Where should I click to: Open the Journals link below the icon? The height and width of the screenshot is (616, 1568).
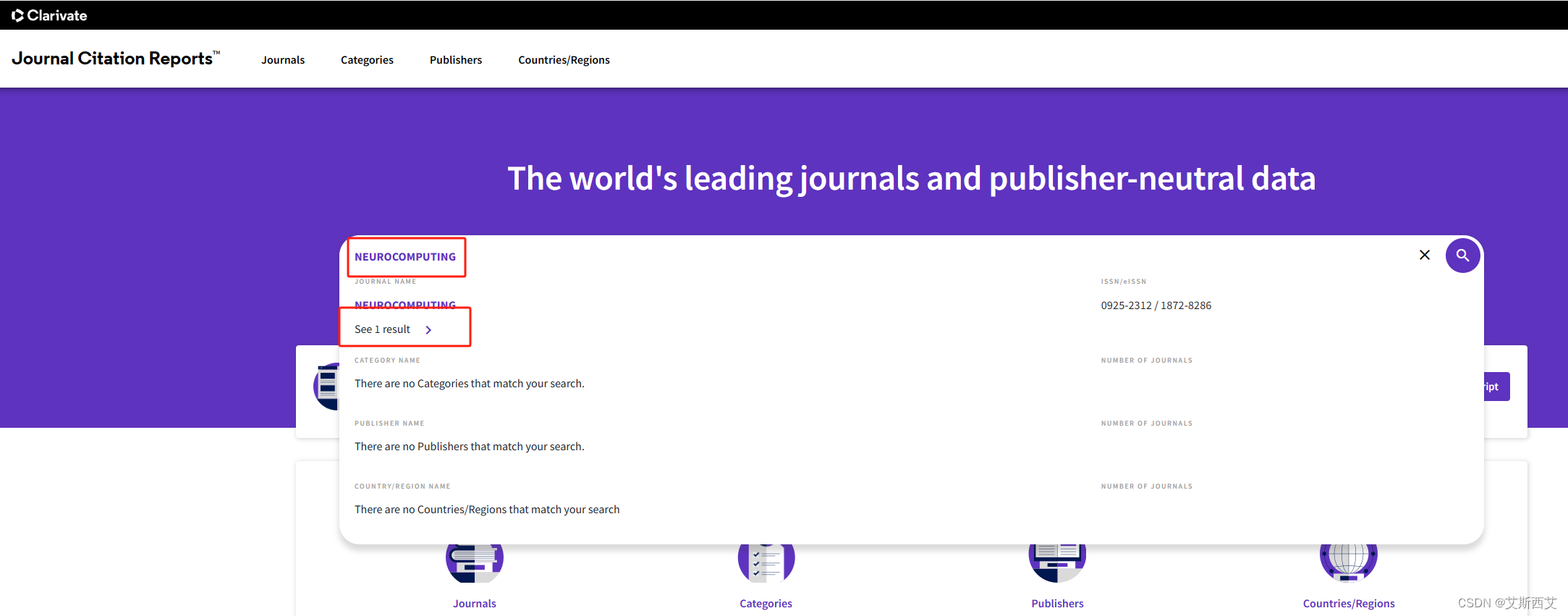[475, 604]
